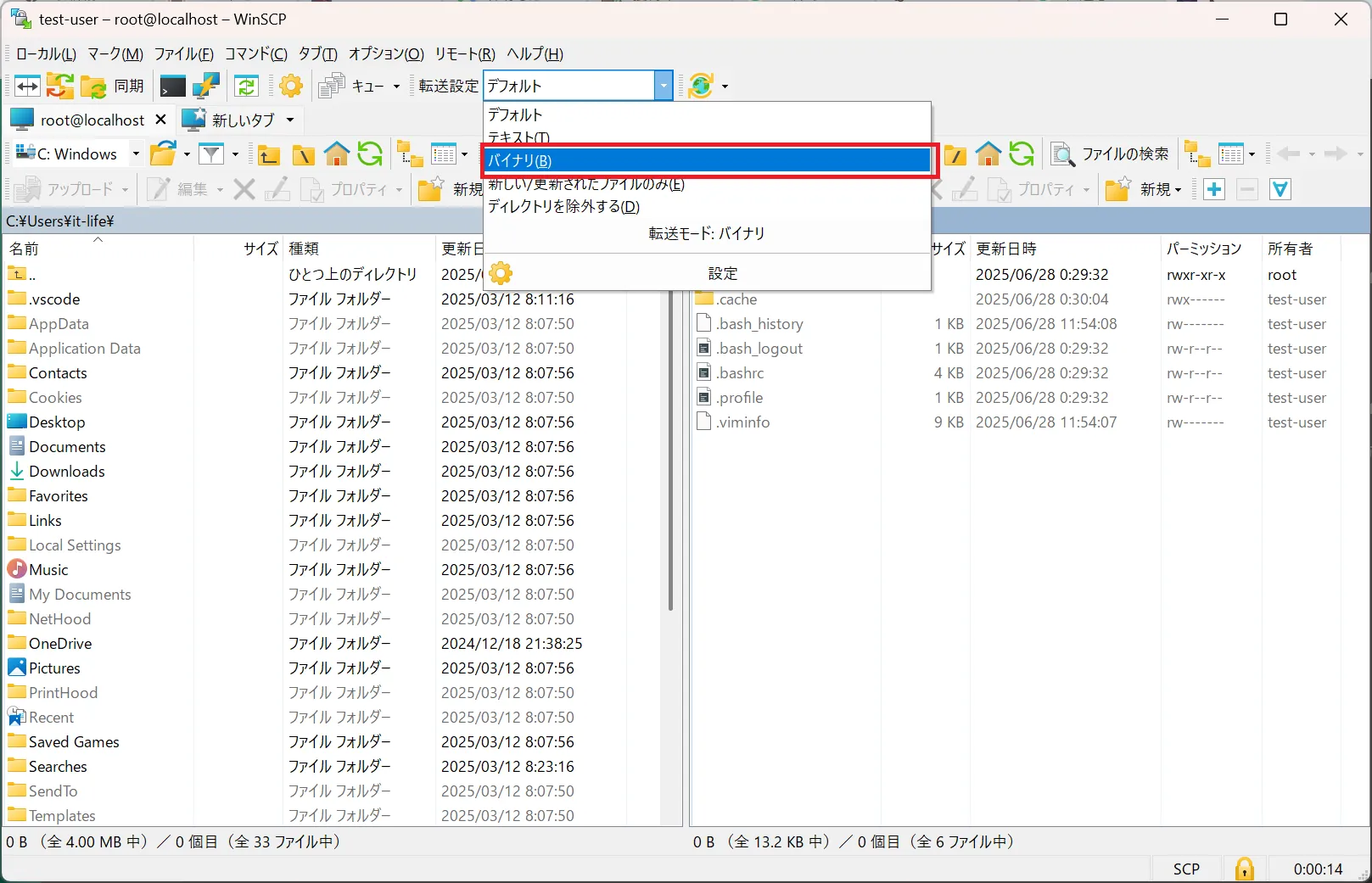Expand the キュー dropdown arrow
This screenshot has height=883, width=1372.
click(x=396, y=86)
